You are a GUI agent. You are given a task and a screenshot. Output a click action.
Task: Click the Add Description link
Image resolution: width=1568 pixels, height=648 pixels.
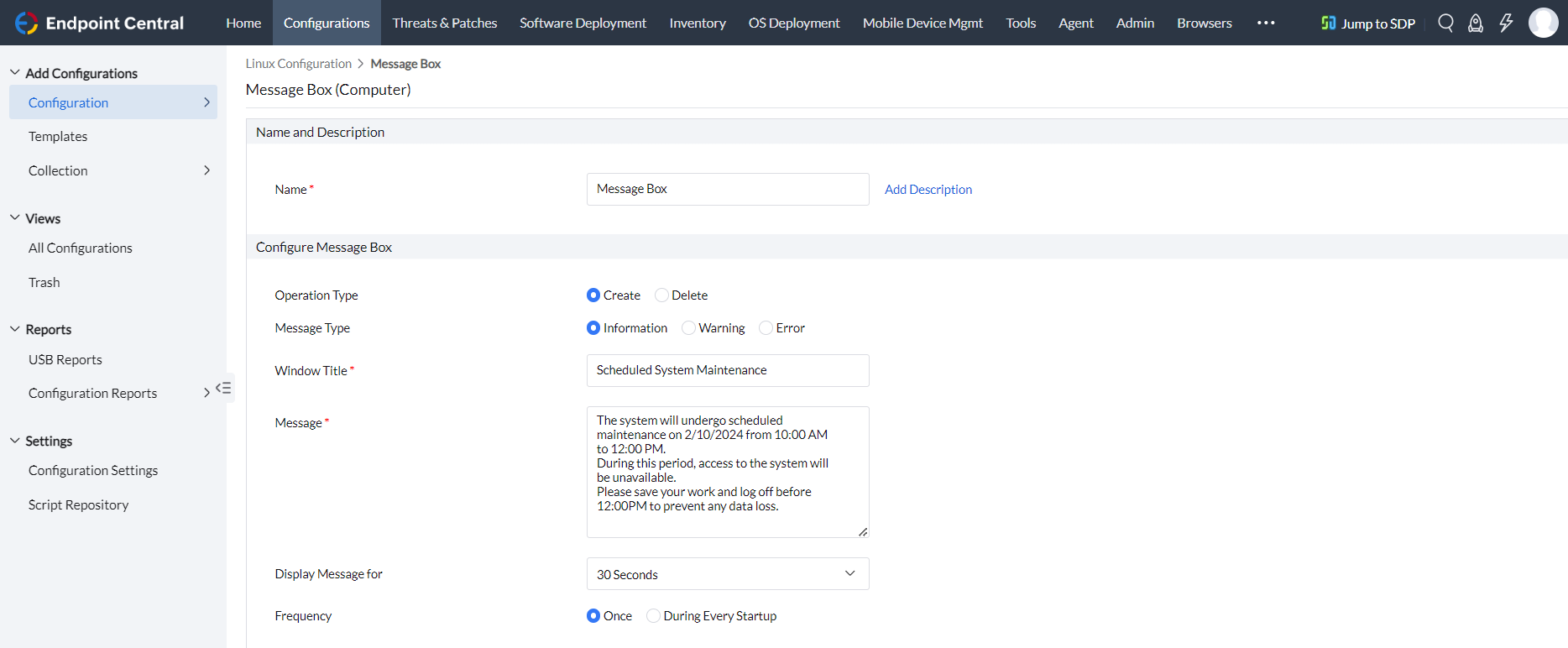point(928,190)
